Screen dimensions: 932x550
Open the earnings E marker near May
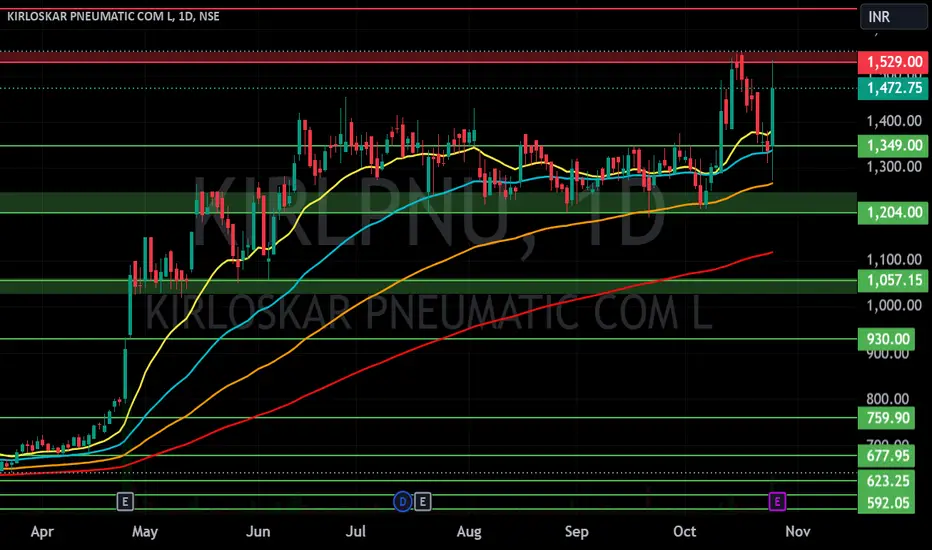click(x=125, y=502)
